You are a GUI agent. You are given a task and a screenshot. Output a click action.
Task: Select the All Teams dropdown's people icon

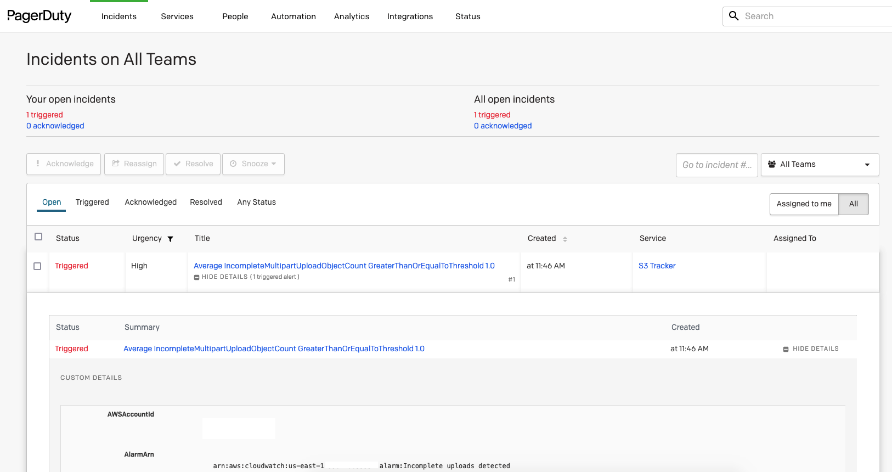tap(772, 164)
